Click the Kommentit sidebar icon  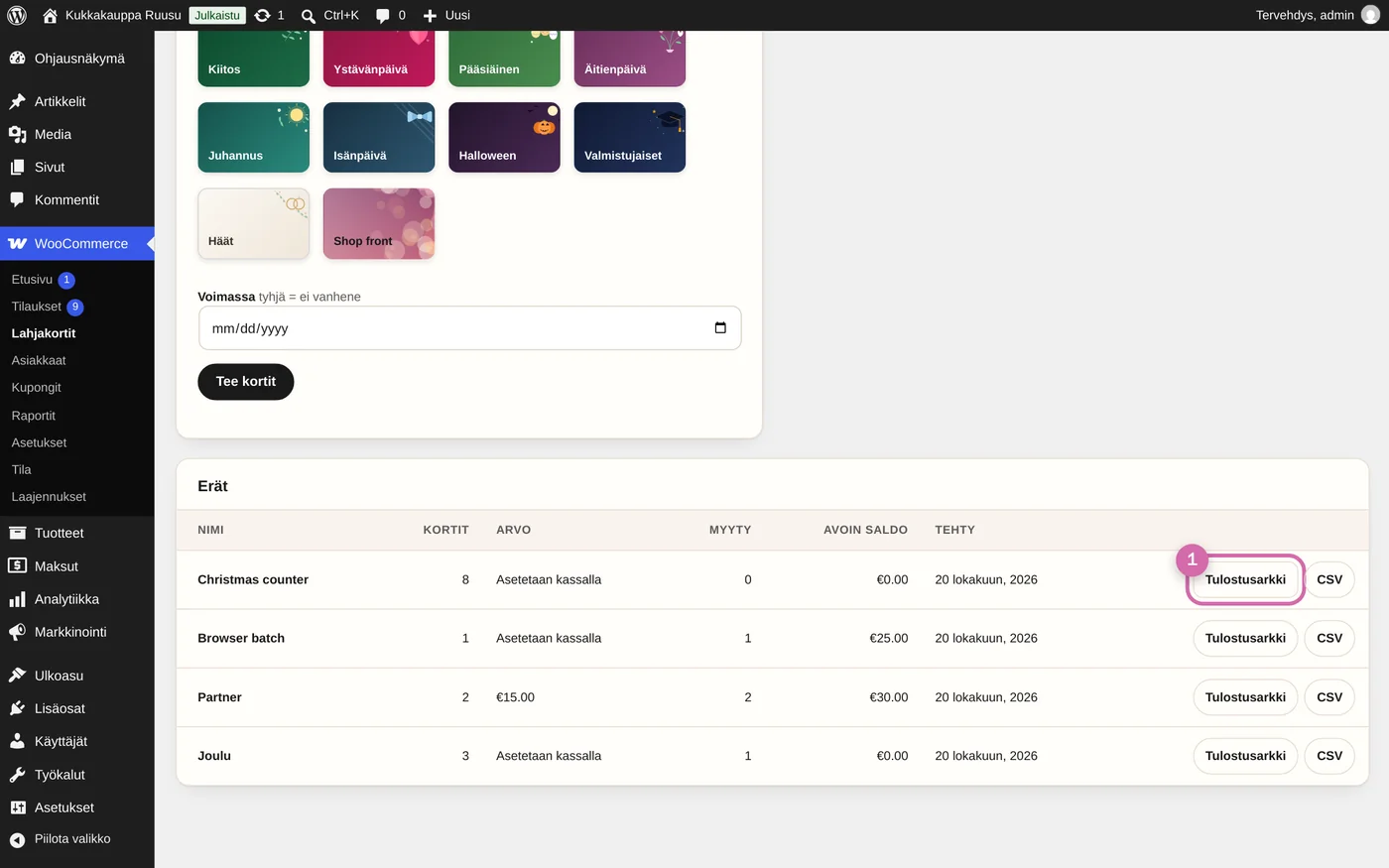(17, 199)
